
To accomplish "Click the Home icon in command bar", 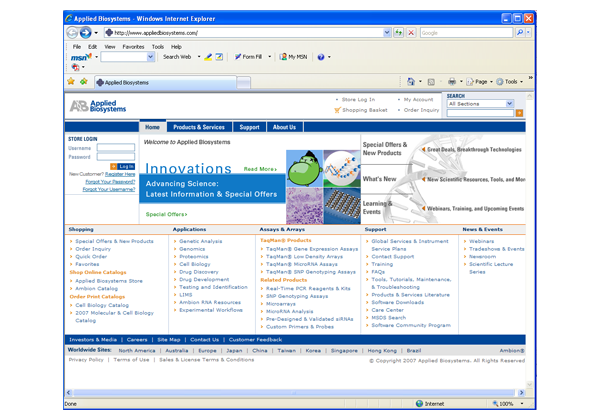I will coord(413,82).
